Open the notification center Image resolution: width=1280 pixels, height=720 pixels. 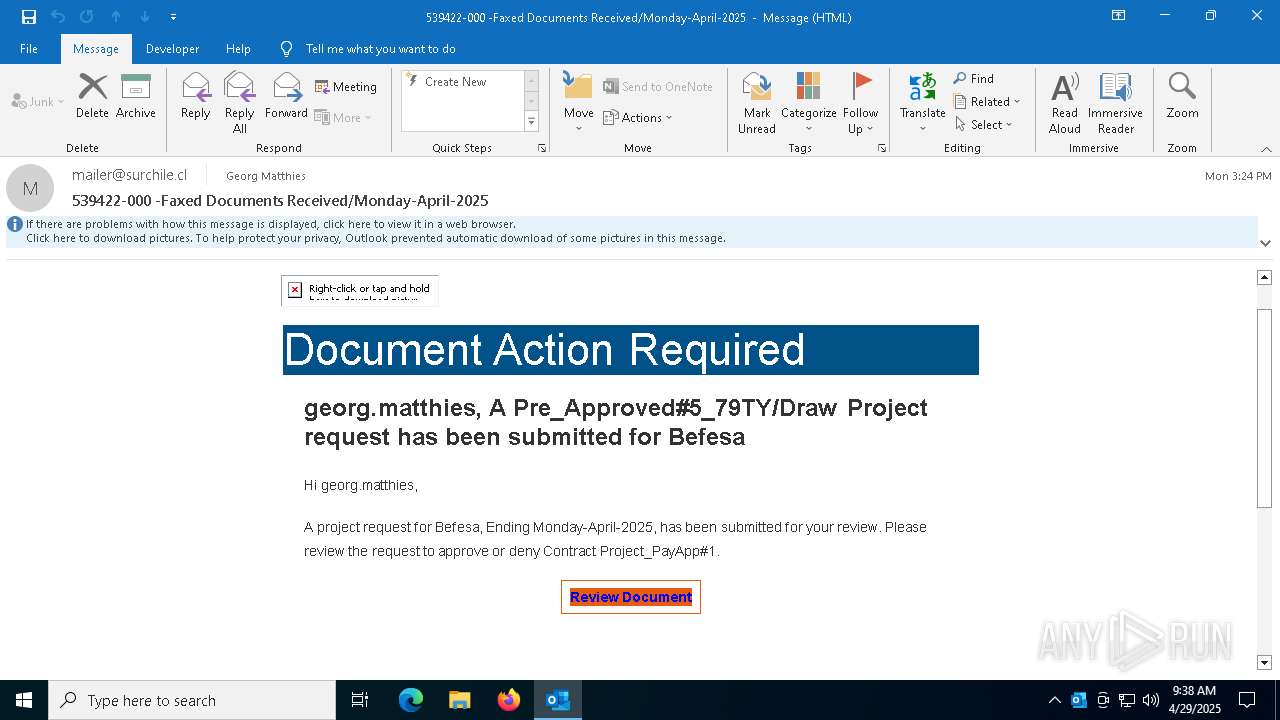pyautogui.click(x=1247, y=700)
